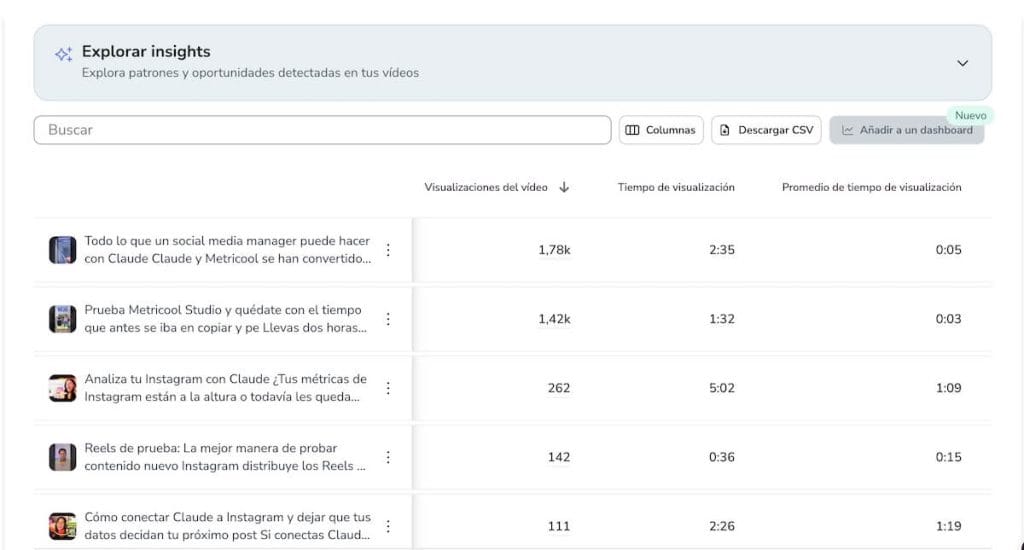Click the 5:02 watch time value

click(x=722, y=388)
